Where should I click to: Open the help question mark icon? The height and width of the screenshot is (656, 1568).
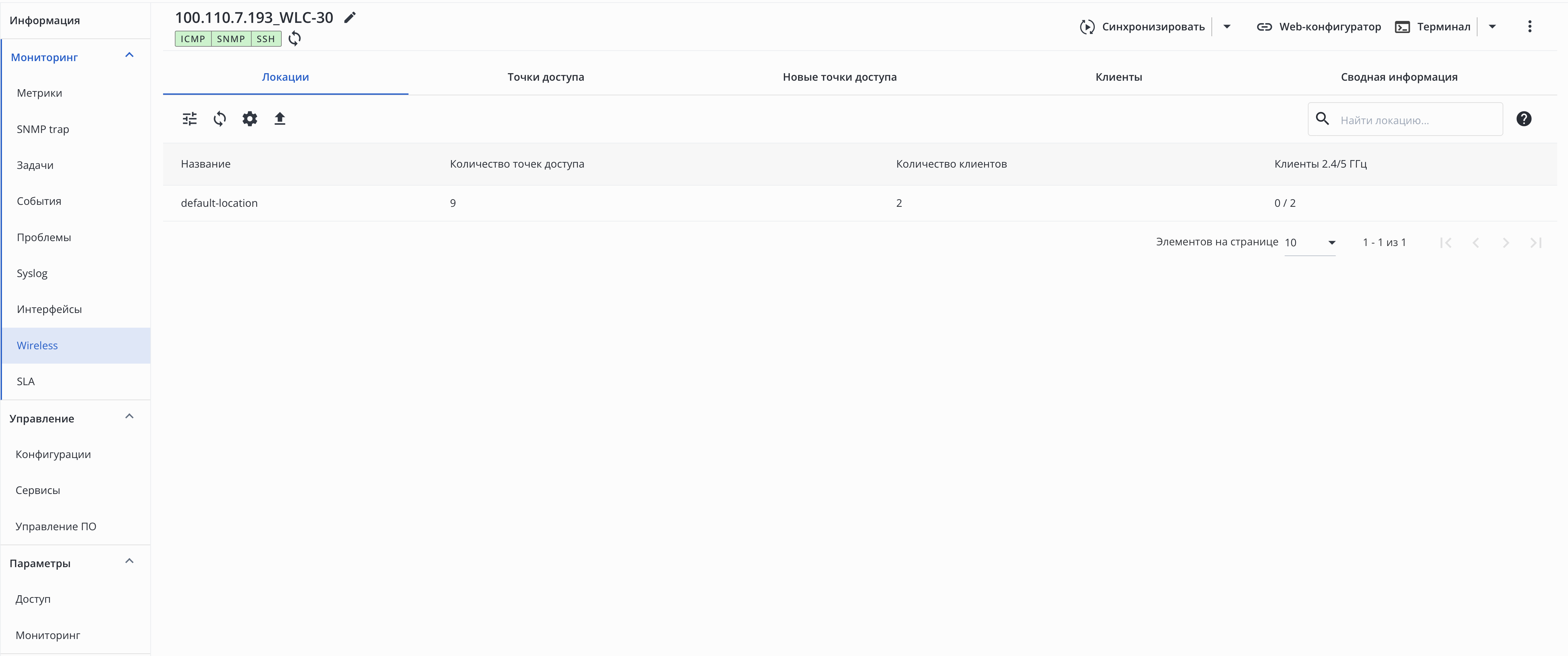(x=1524, y=119)
